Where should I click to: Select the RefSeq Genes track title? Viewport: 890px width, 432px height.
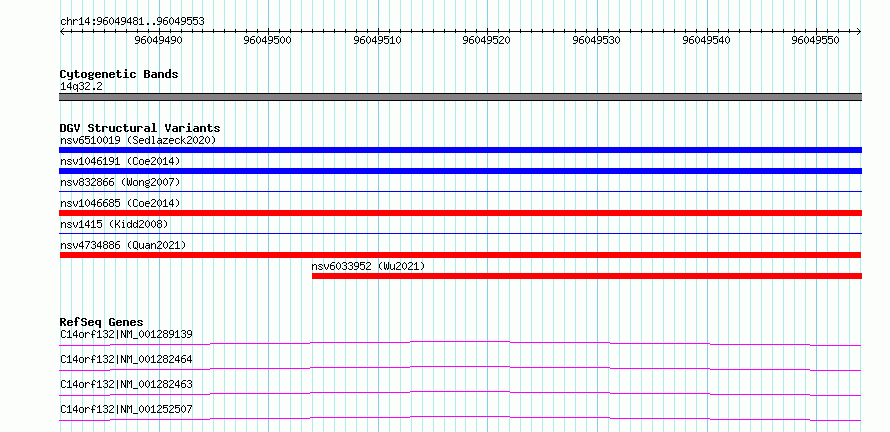tap(102, 322)
